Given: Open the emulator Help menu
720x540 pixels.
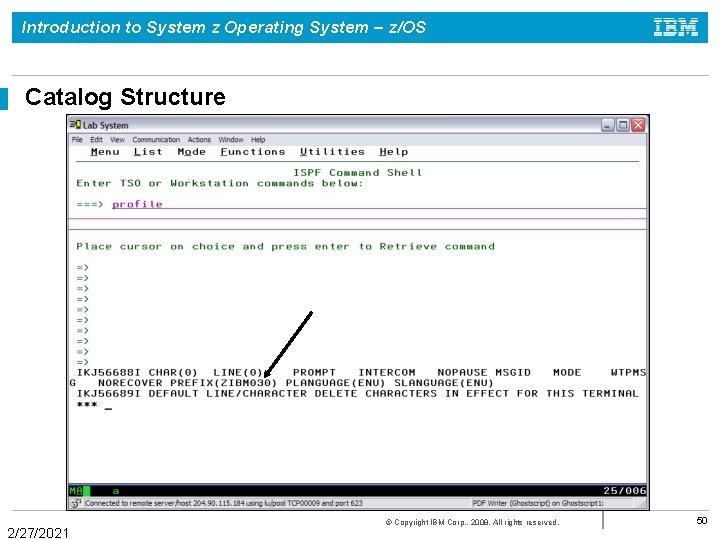Looking at the screenshot, I should point(258,140).
